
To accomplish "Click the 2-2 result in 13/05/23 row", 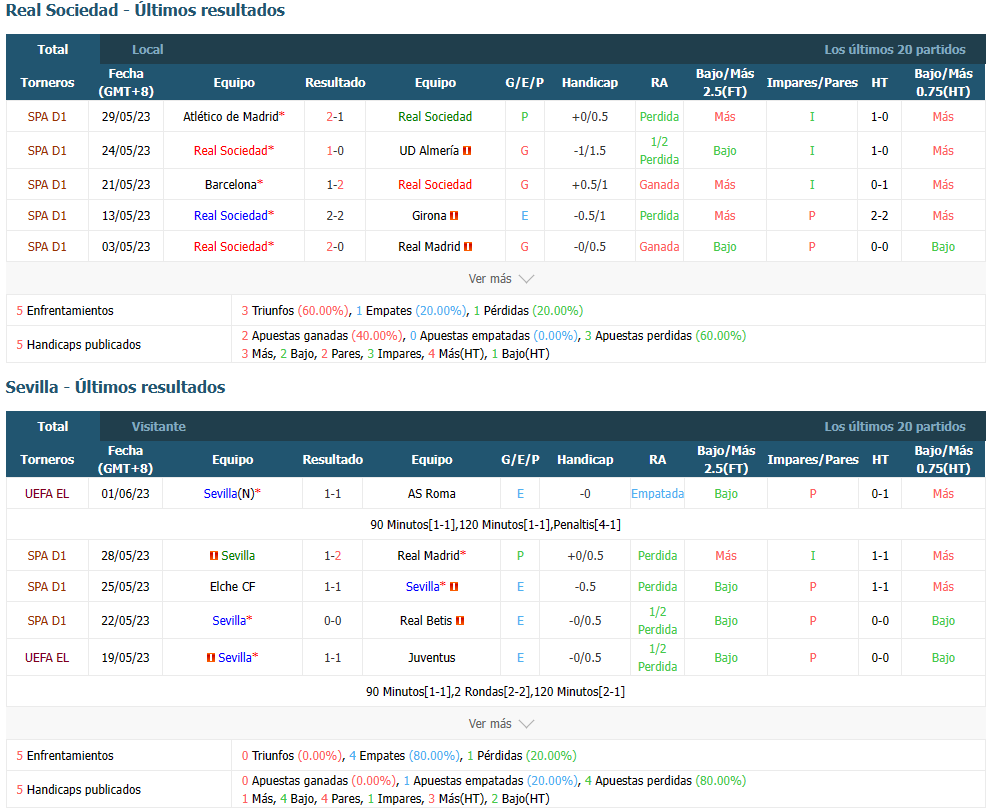I will click(x=335, y=216).
